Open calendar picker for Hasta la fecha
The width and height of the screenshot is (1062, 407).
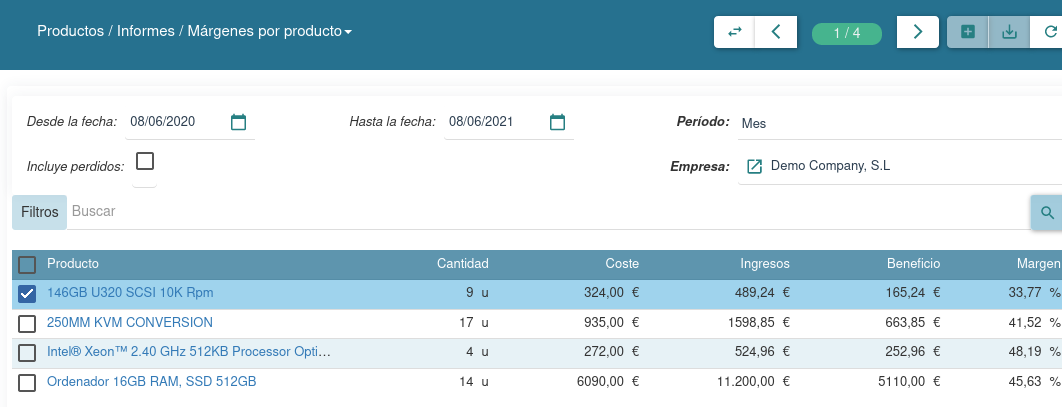[558, 122]
